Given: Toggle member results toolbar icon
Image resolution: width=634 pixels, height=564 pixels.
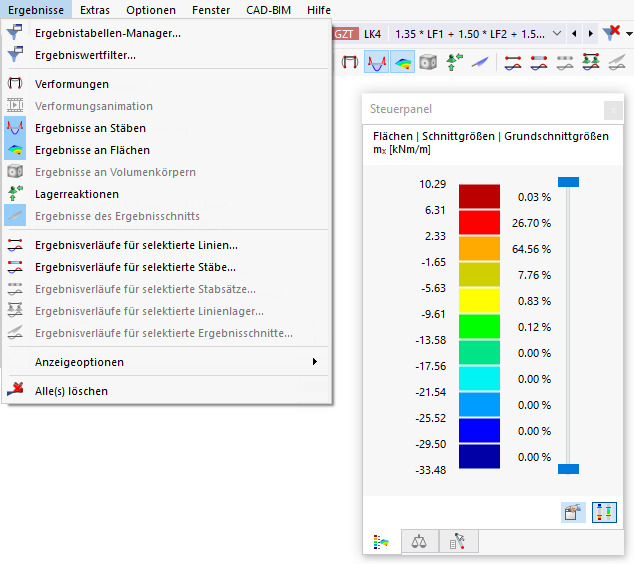Looking at the screenshot, I should click(376, 62).
